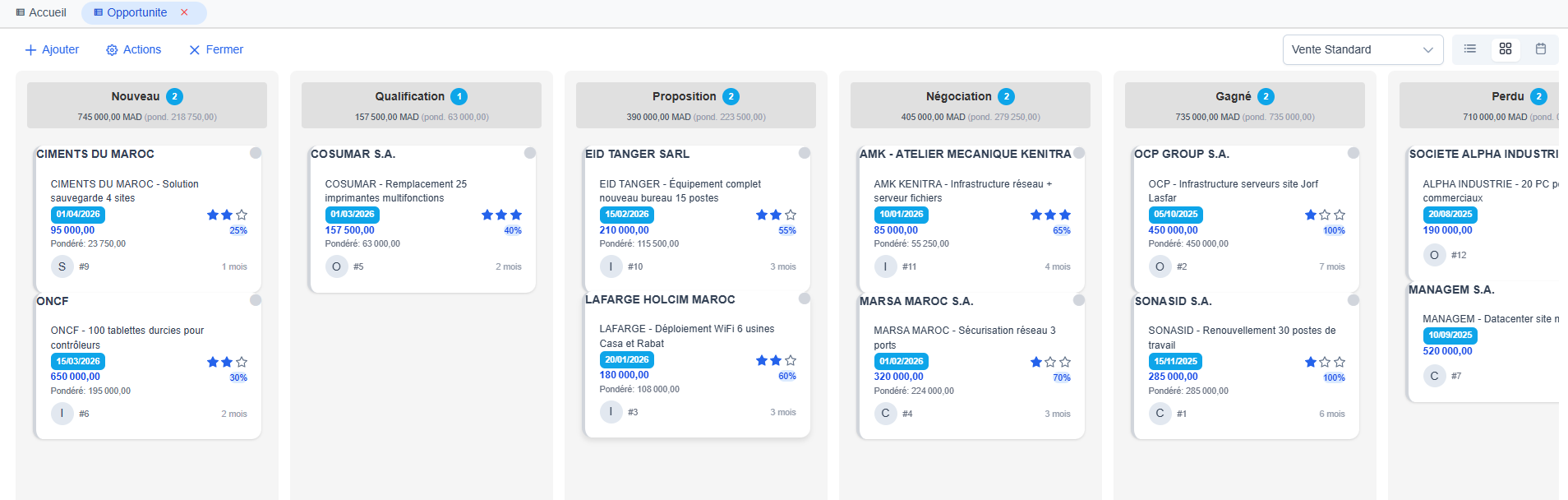Click the C avatar on card #1
This screenshot has height=500, width=1568.
(x=1160, y=414)
